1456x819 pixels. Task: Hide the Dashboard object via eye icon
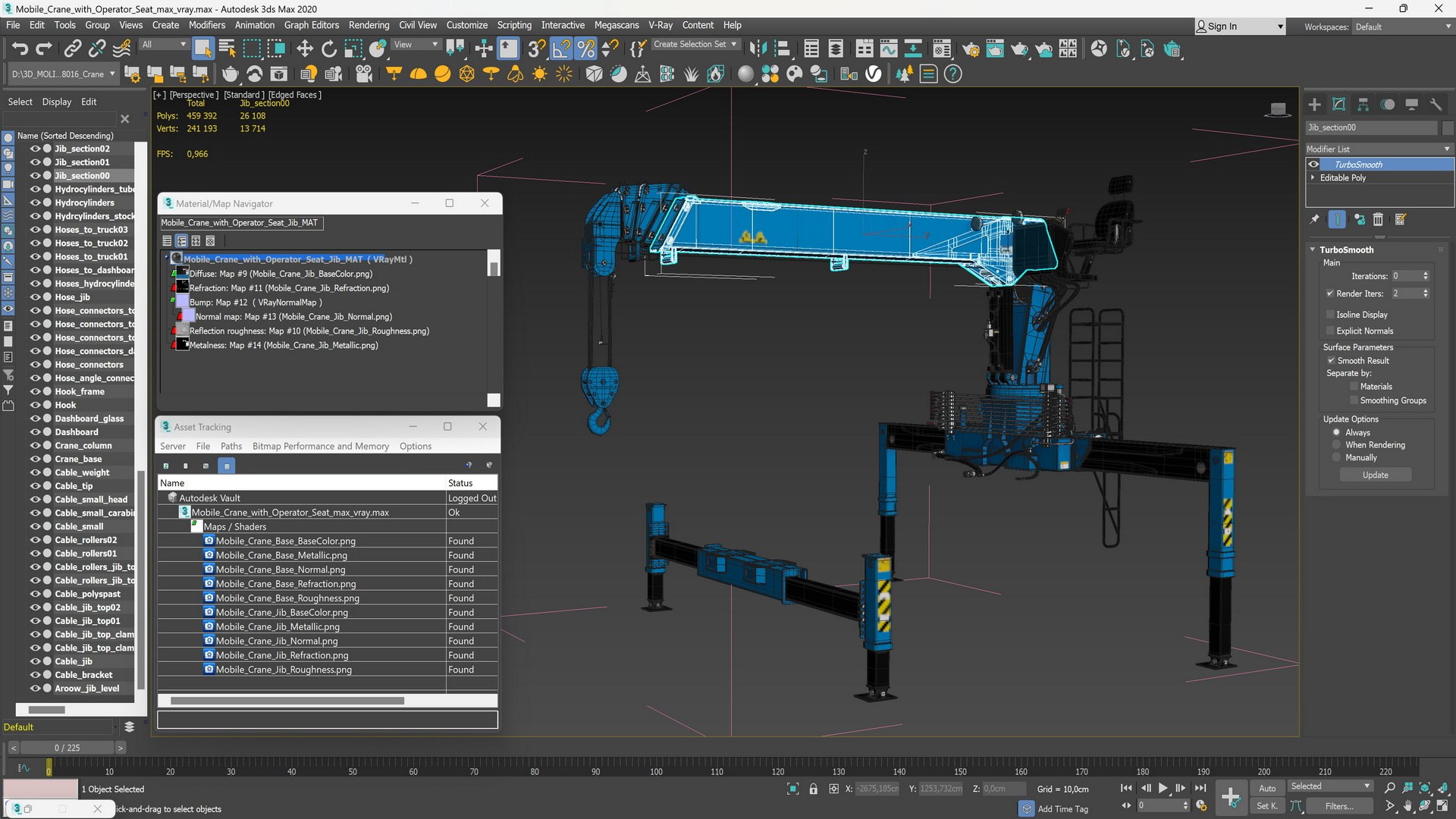pos(35,432)
